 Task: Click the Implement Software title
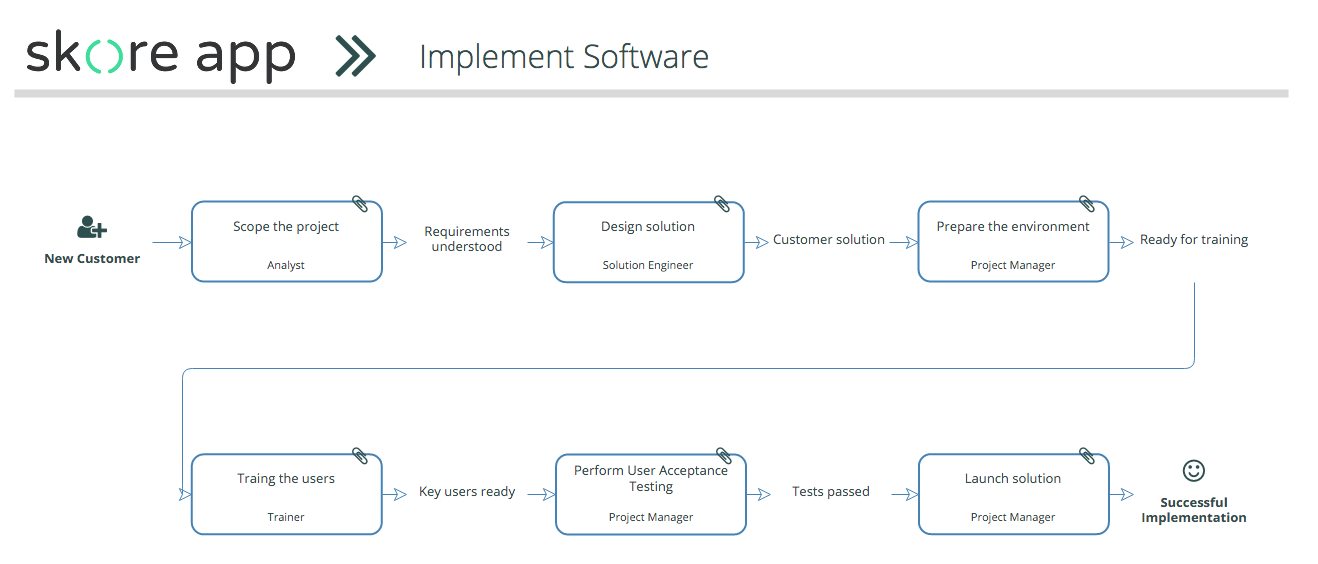point(564,57)
